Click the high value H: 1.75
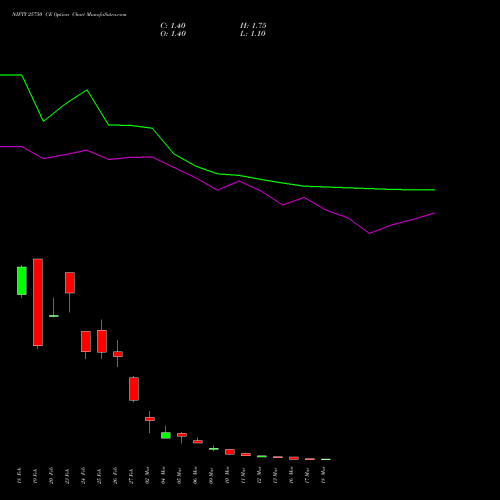The width and height of the screenshot is (500, 500). (253, 26)
